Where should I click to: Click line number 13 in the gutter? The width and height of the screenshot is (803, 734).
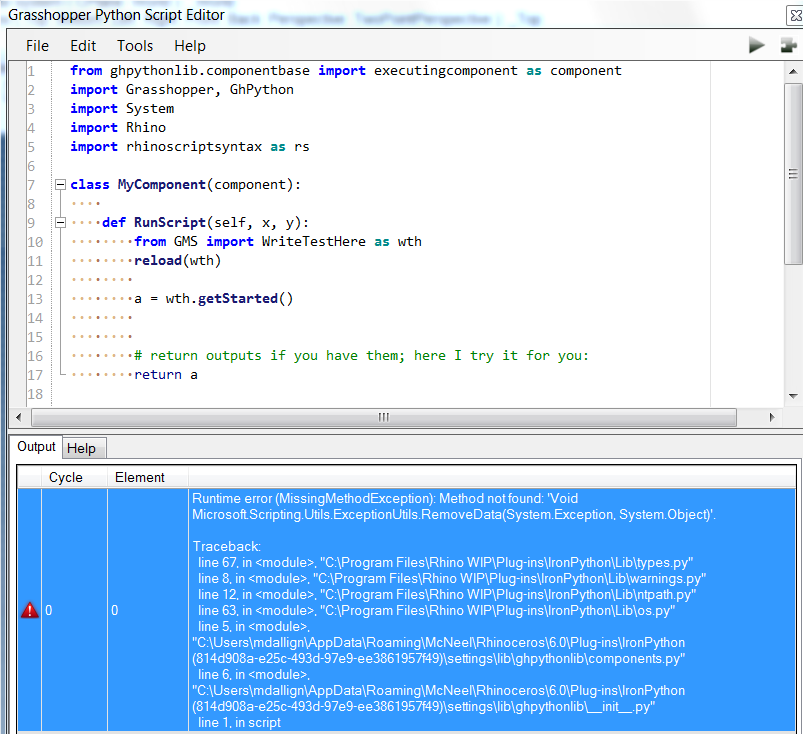[35, 298]
